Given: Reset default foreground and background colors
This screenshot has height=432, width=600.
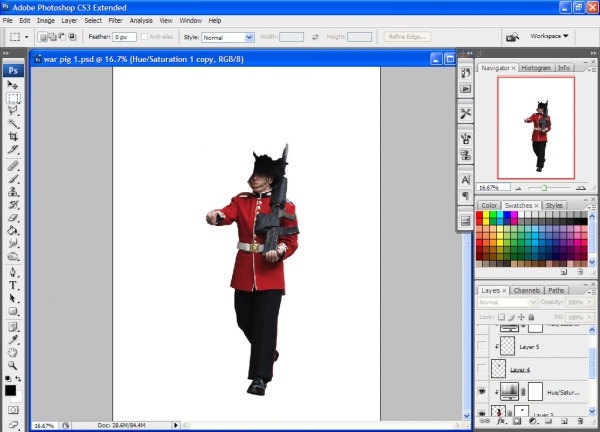Looking at the screenshot, I should click(x=8, y=379).
